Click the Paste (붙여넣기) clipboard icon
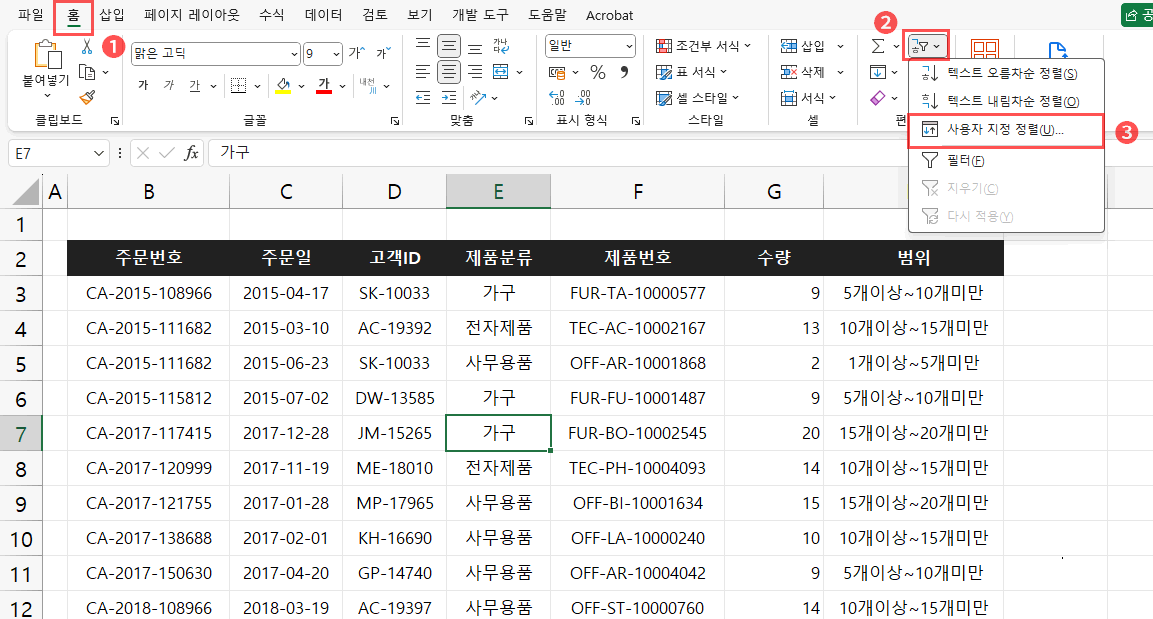Image resolution: width=1153 pixels, height=619 pixels. click(x=46, y=56)
